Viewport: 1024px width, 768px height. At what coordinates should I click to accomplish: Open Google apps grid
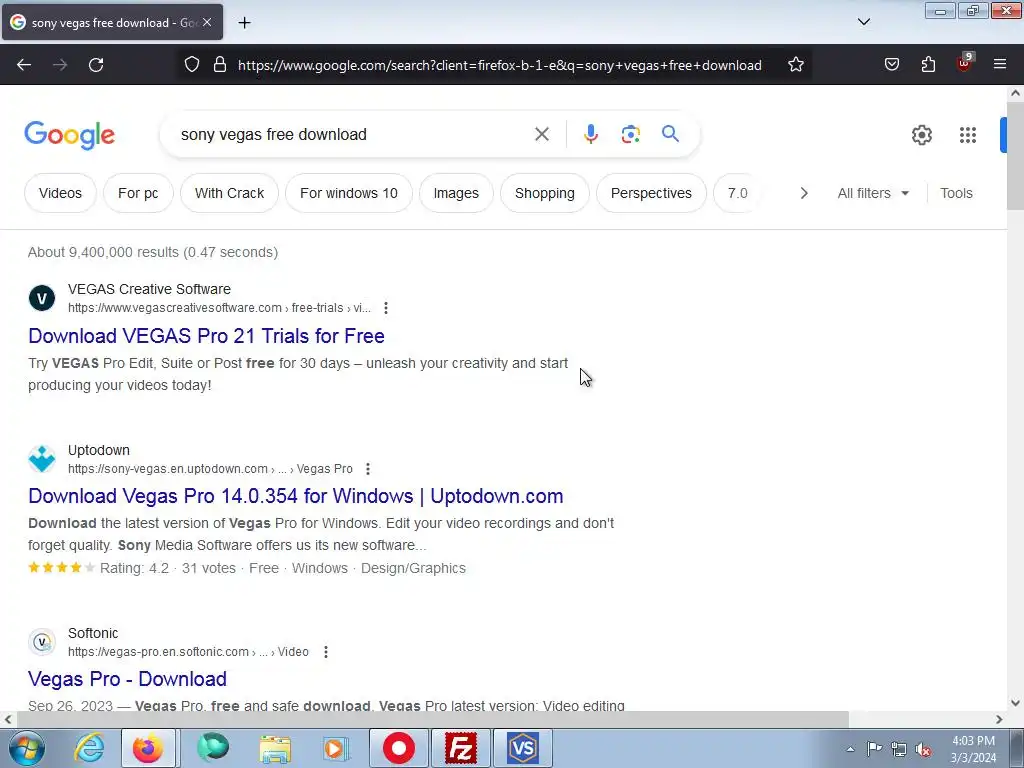968,135
